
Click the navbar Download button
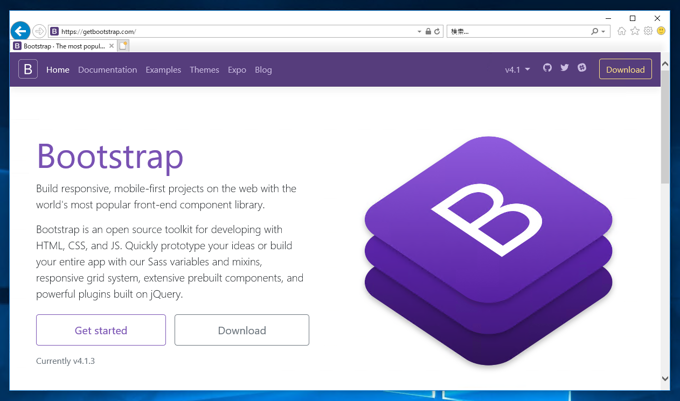(625, 69)
